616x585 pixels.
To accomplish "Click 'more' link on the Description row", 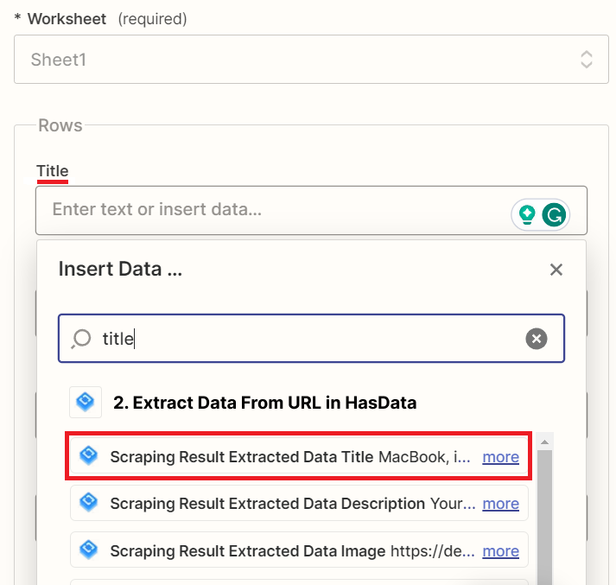I will point(500,503).
